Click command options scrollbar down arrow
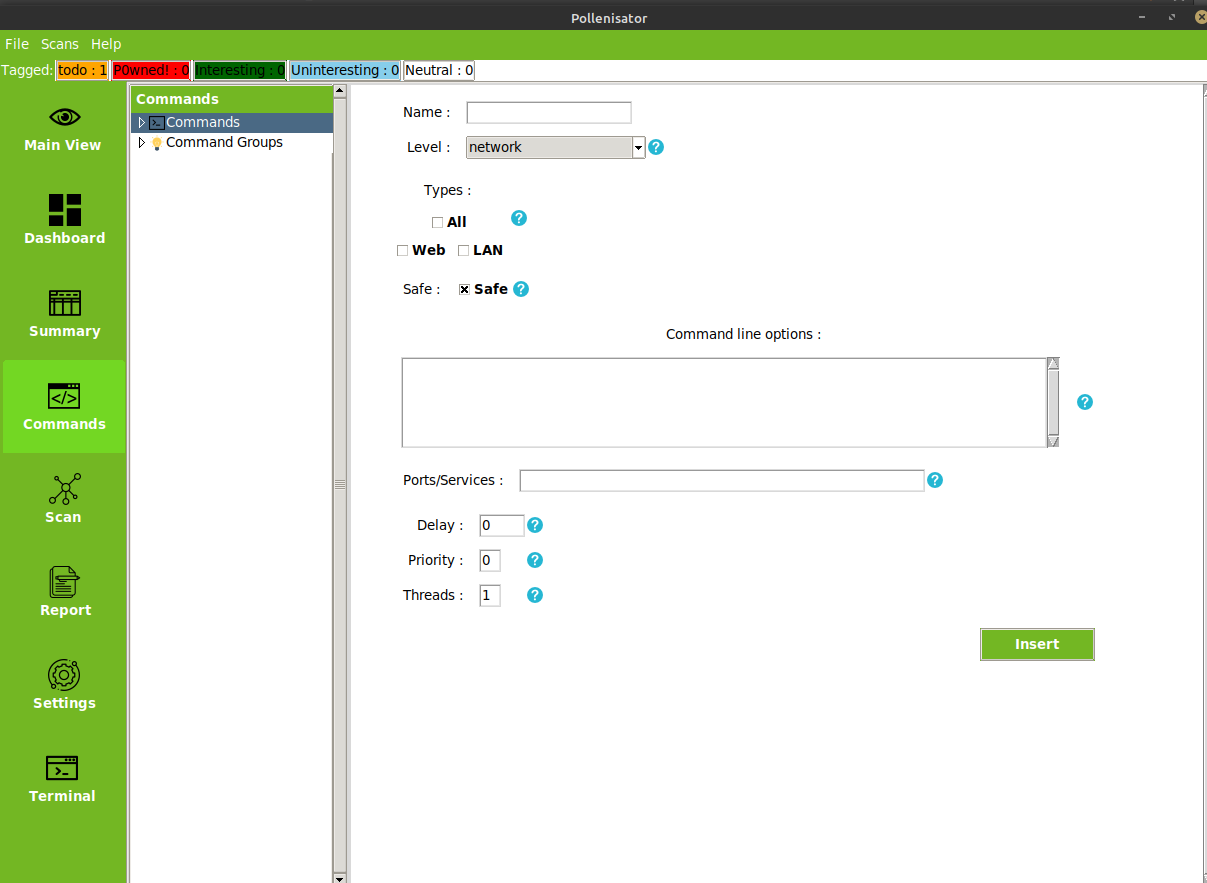 (x=1053, y=441)
